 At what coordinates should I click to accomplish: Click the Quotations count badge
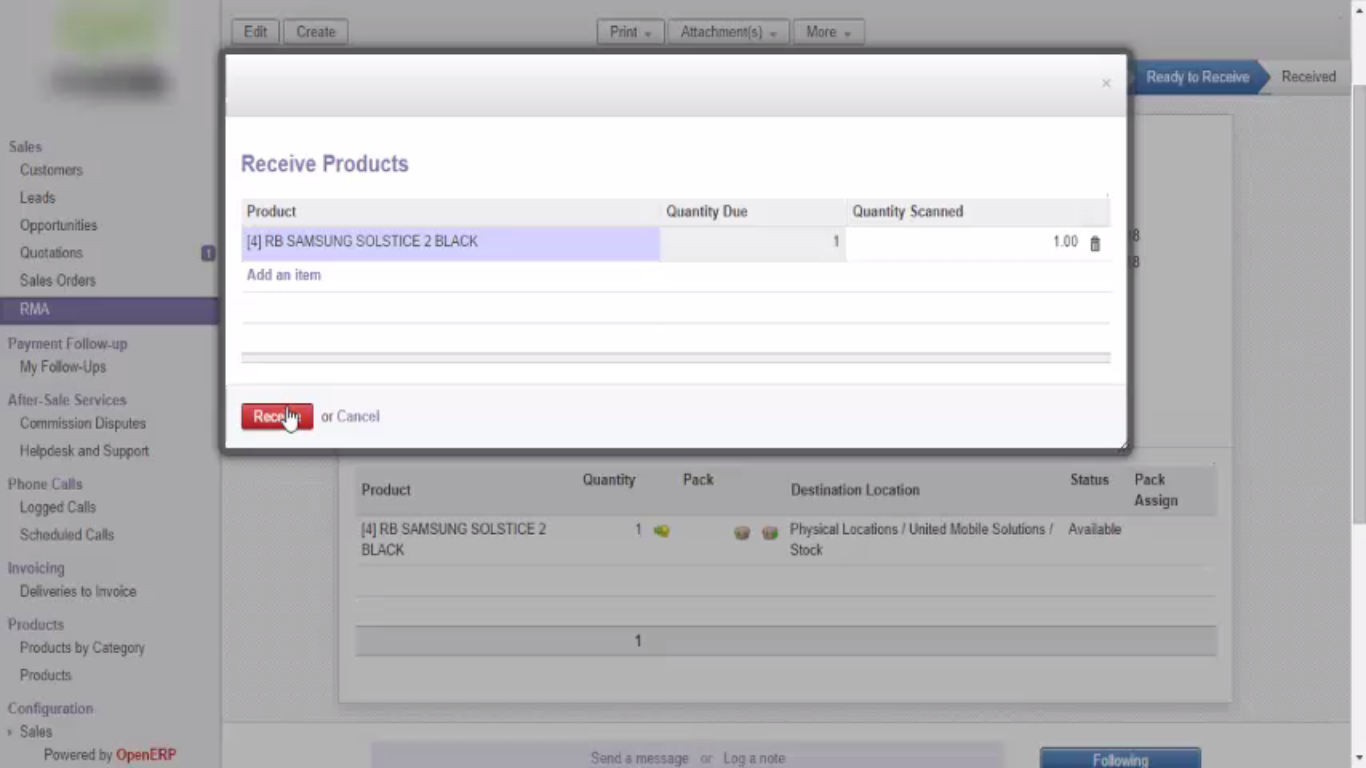208,253
